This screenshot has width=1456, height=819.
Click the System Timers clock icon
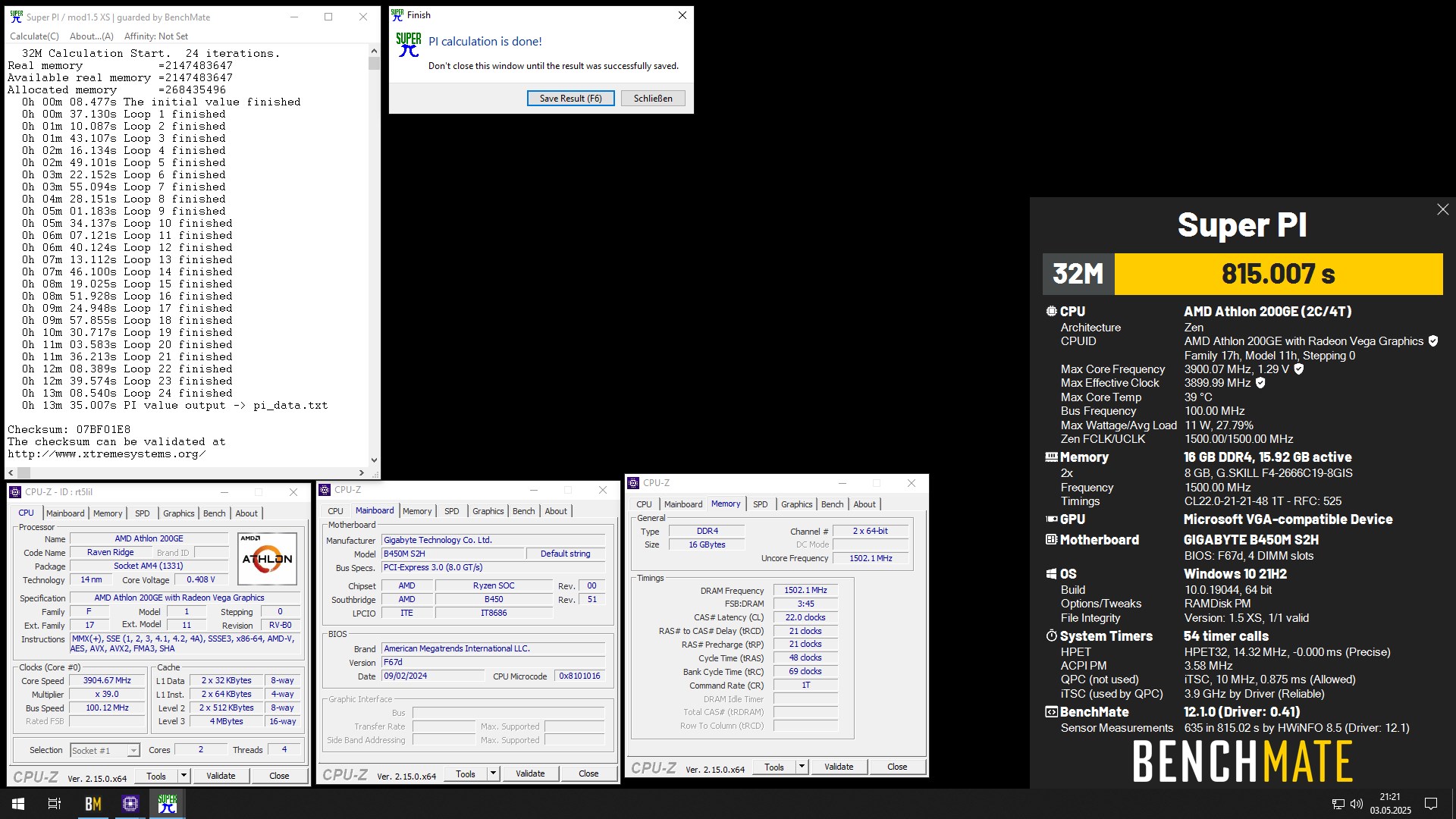(x=1051, y=636)
